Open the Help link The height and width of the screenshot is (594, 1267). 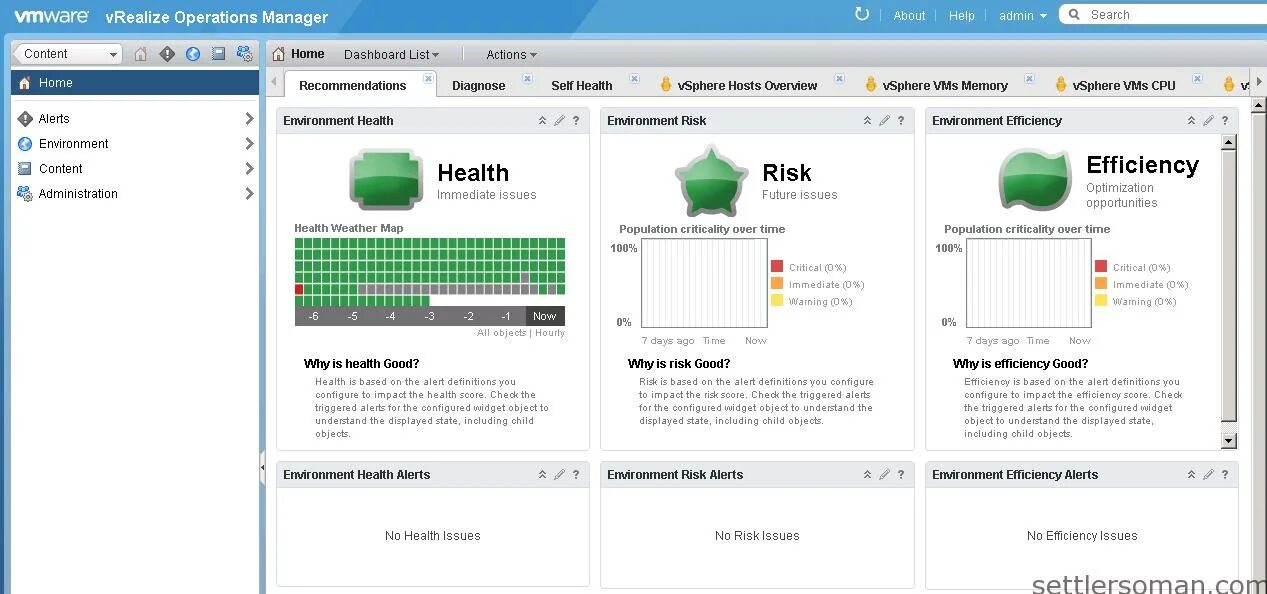[x=961, y=15]
